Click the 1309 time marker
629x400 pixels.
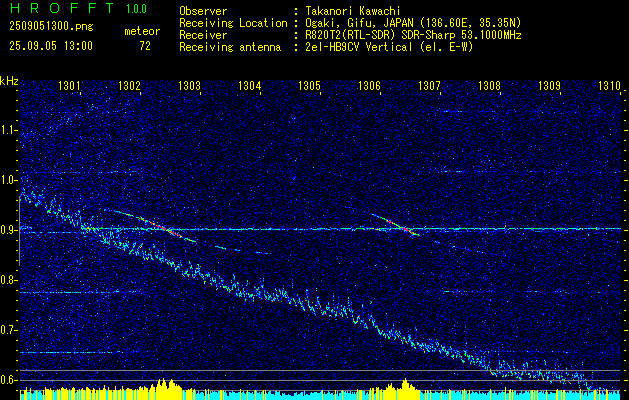(x=549, y=86)
